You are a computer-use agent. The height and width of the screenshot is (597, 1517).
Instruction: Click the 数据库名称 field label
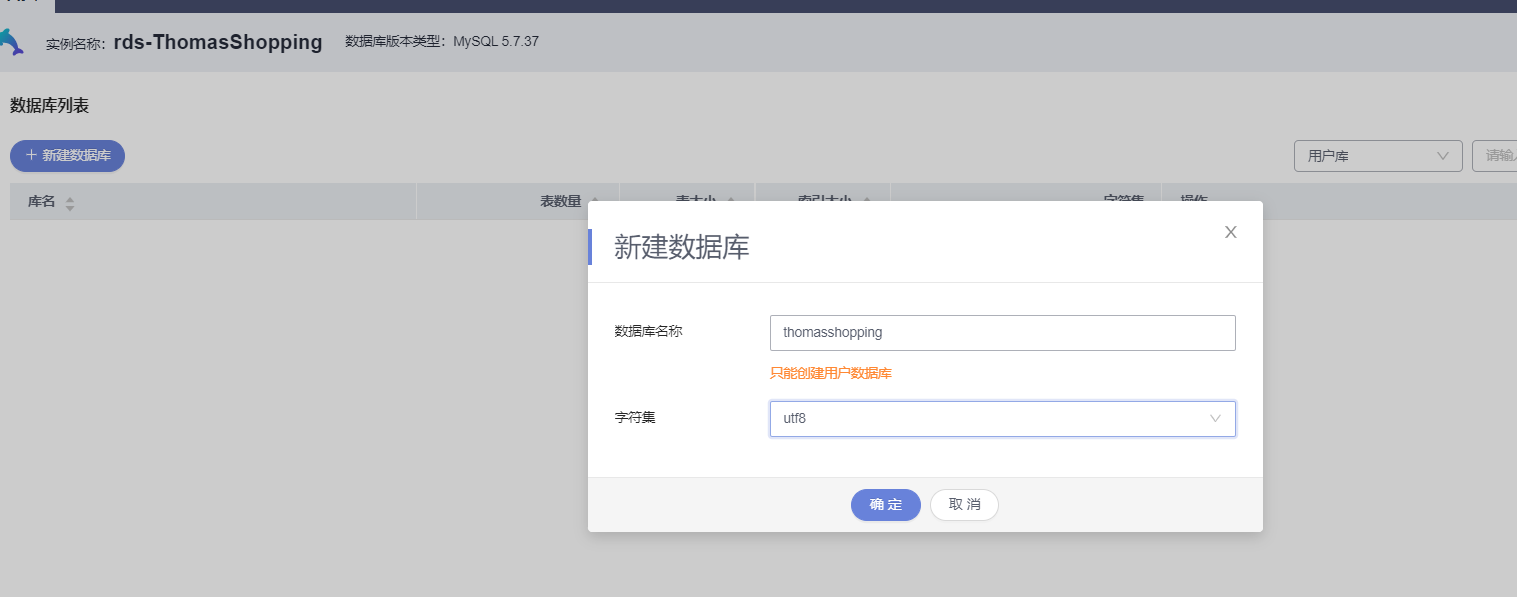[648, 331]
